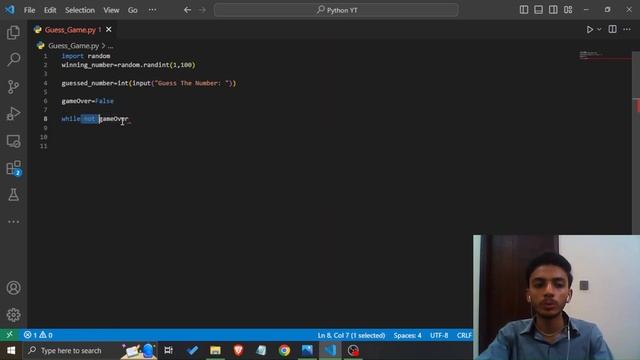
Task: Open the Source Control view
Action: point(13,87)
